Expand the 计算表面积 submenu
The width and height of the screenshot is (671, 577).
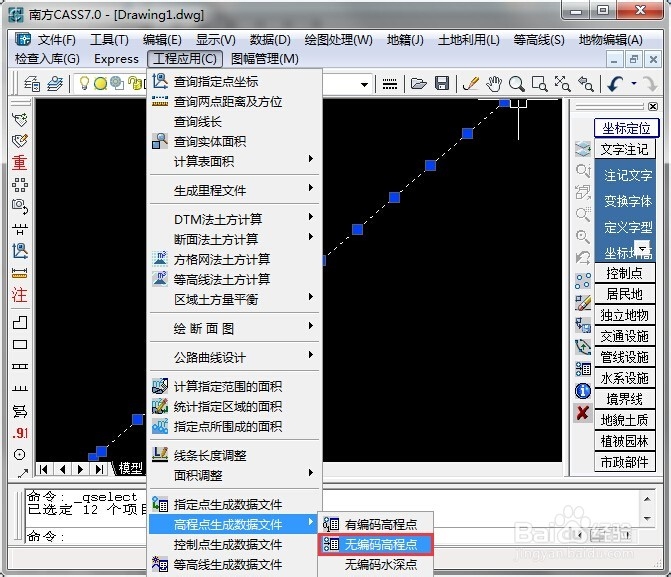(235, 161)
